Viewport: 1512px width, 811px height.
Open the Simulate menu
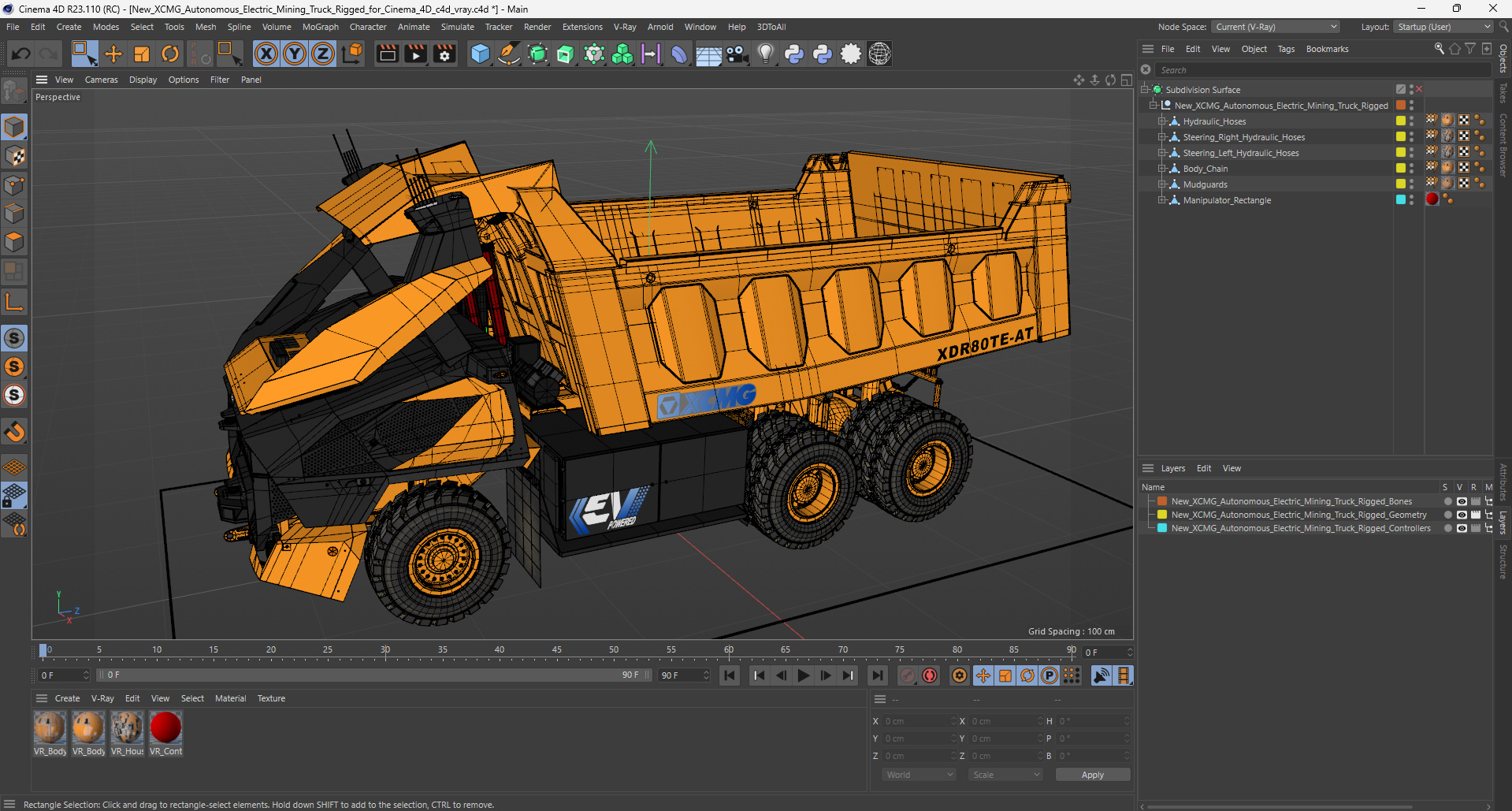(x=457, y=27)
